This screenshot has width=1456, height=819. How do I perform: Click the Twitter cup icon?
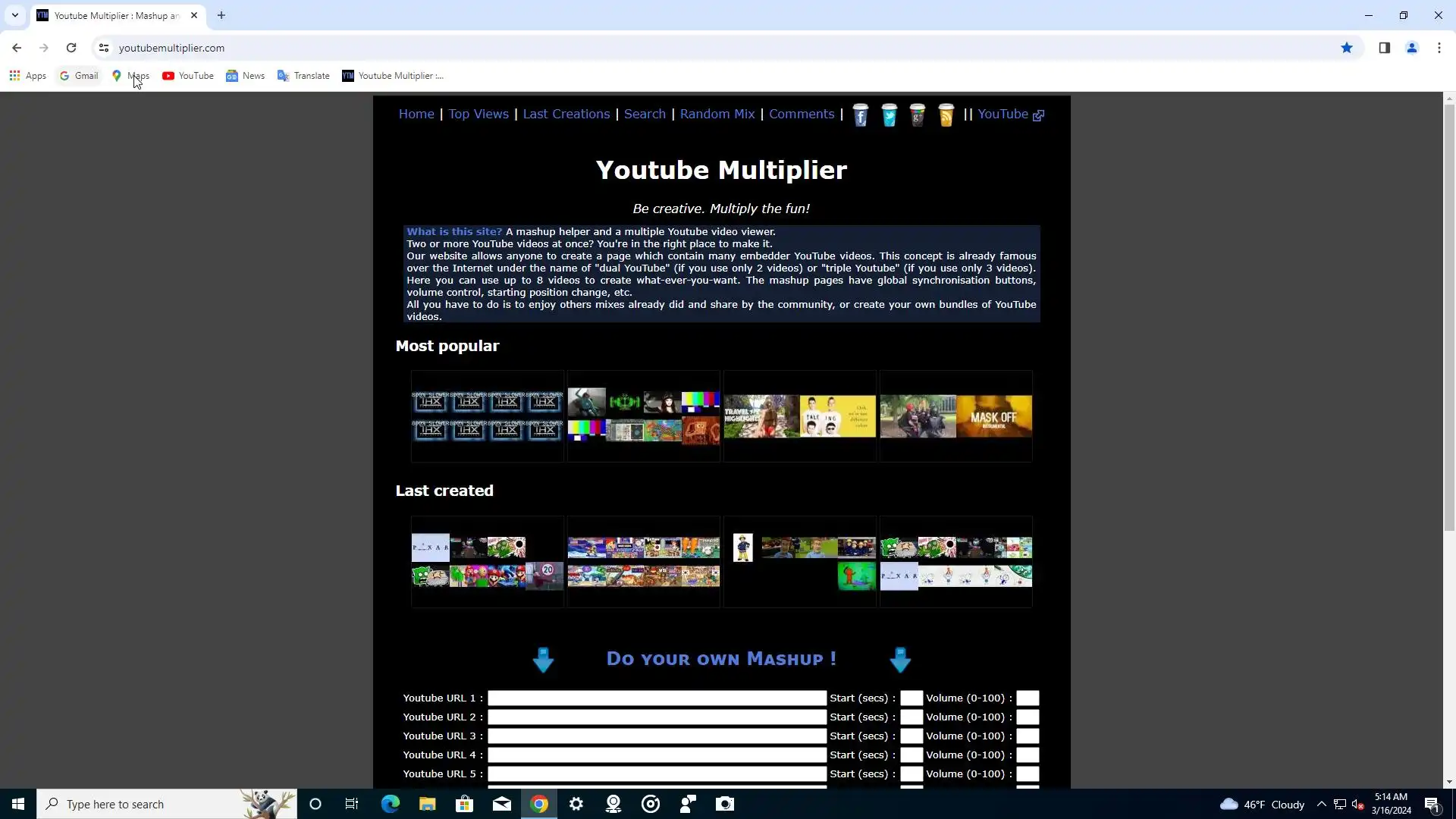pos(889,115)
